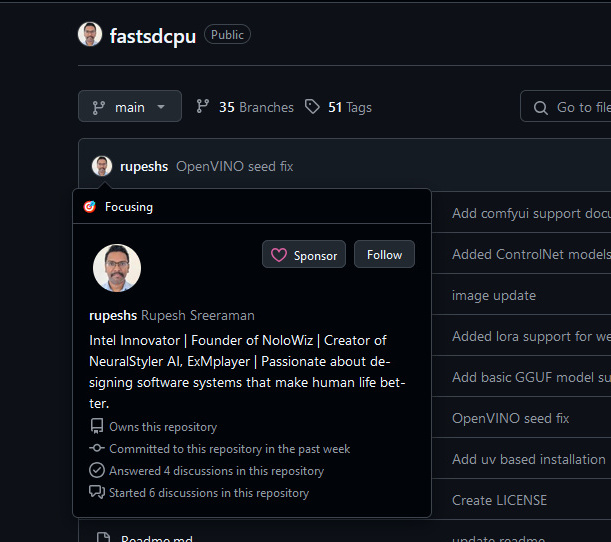Open commit Added lora support
Image resolution: width=611 pixels, height=542 pixels.
[531, 336]
